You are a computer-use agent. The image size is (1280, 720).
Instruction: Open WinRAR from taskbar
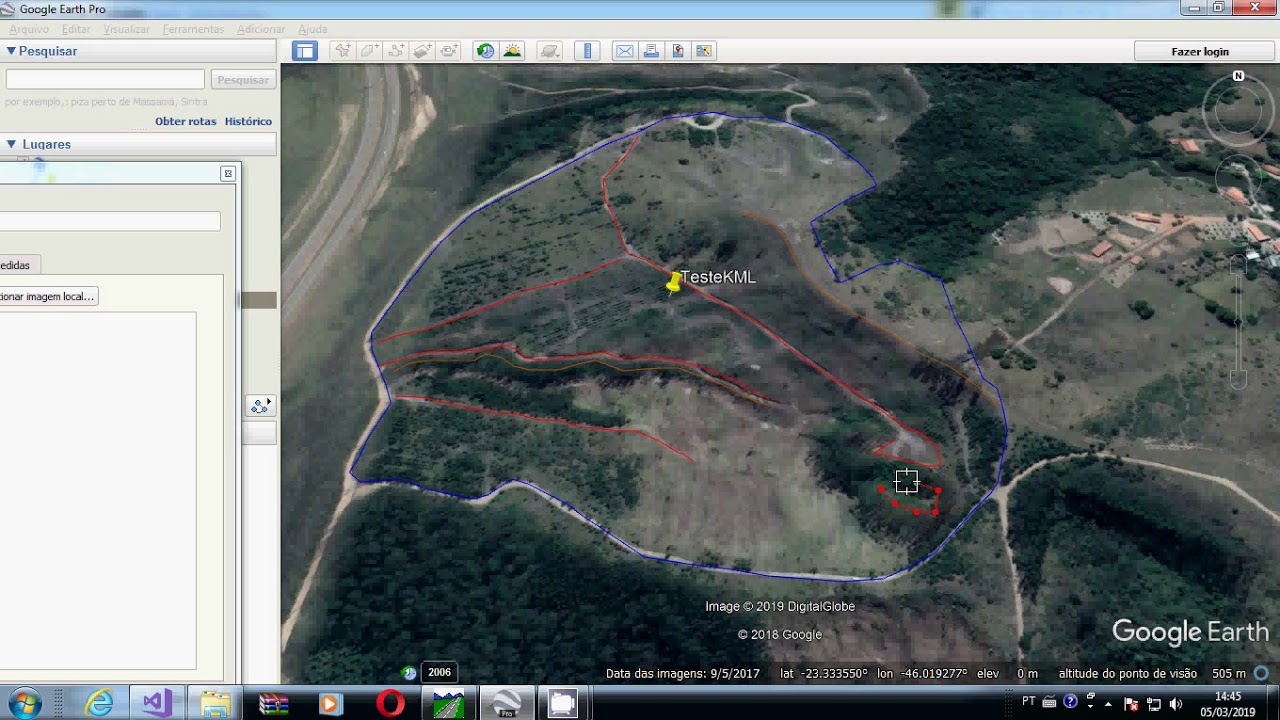(x=273, y=704)
